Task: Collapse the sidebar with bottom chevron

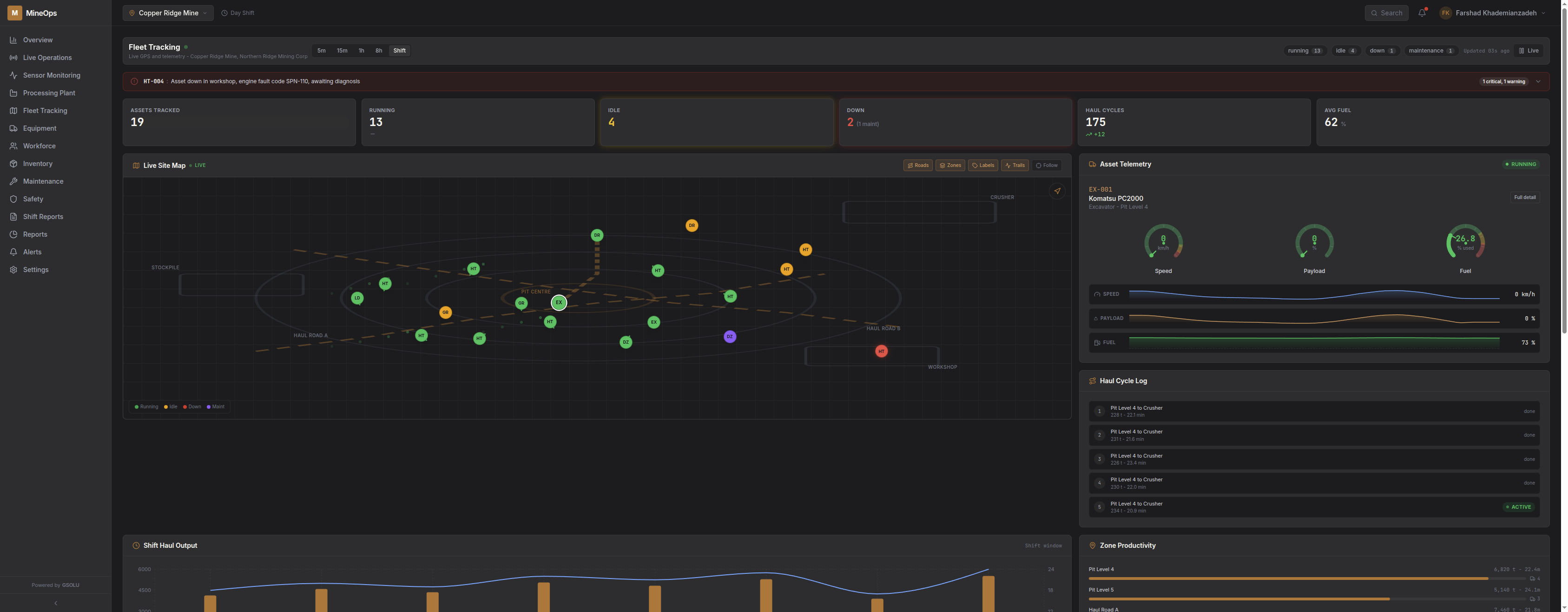Action: point(55,604)
